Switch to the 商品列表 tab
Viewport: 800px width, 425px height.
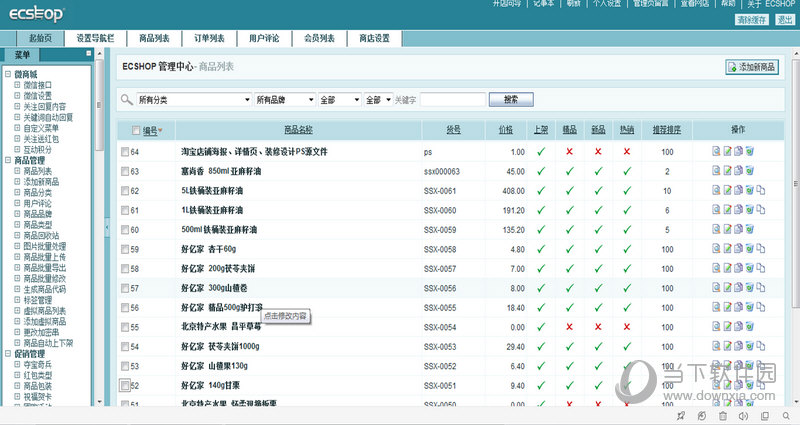(154, 38)
